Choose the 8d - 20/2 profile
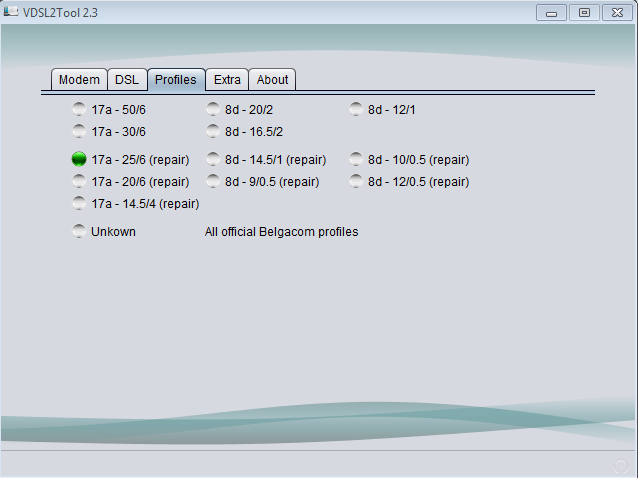The image size is (638, 478). click(x=213, y=109)
